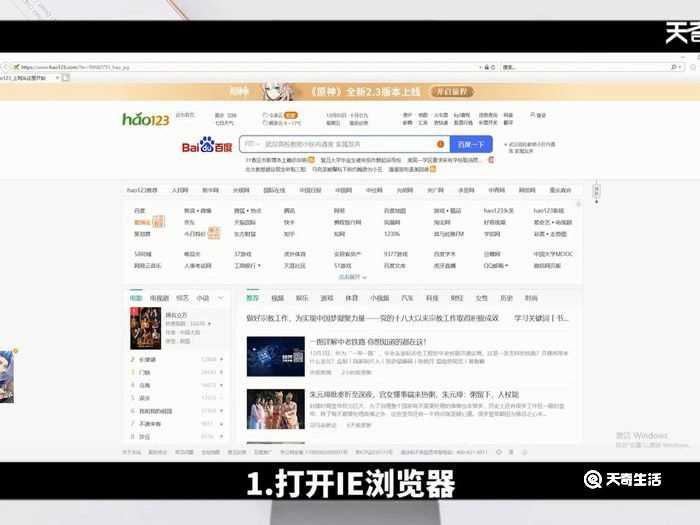Click the IE search magnifier icon

(674, 67)
